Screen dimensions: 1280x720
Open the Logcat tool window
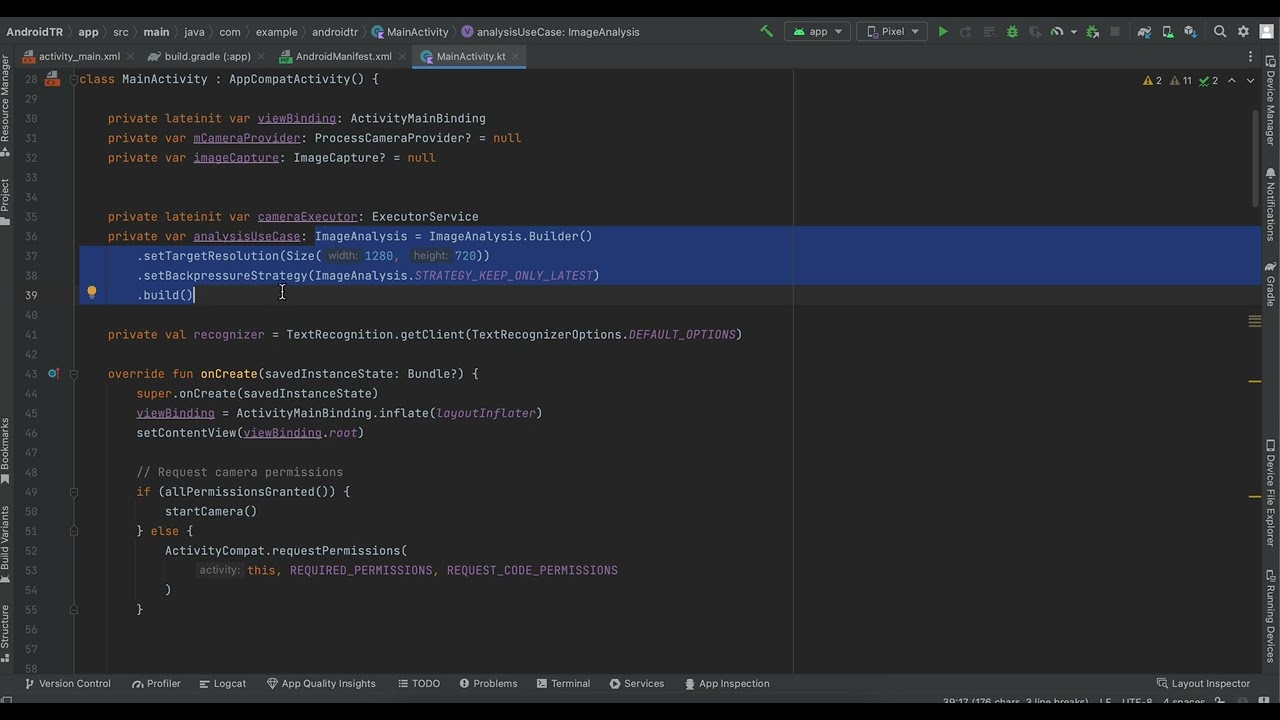[222, 684]
